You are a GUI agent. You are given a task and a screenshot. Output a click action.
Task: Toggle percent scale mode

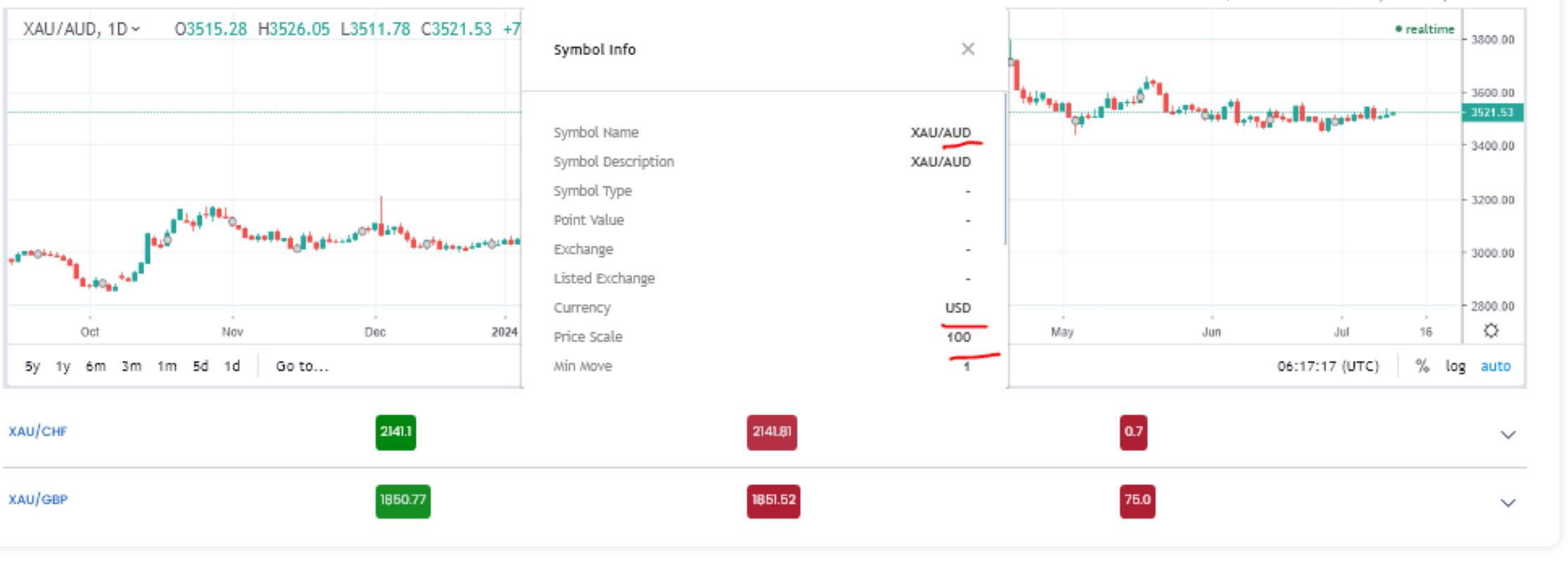pyautogui.click(x=1422, y=366)
